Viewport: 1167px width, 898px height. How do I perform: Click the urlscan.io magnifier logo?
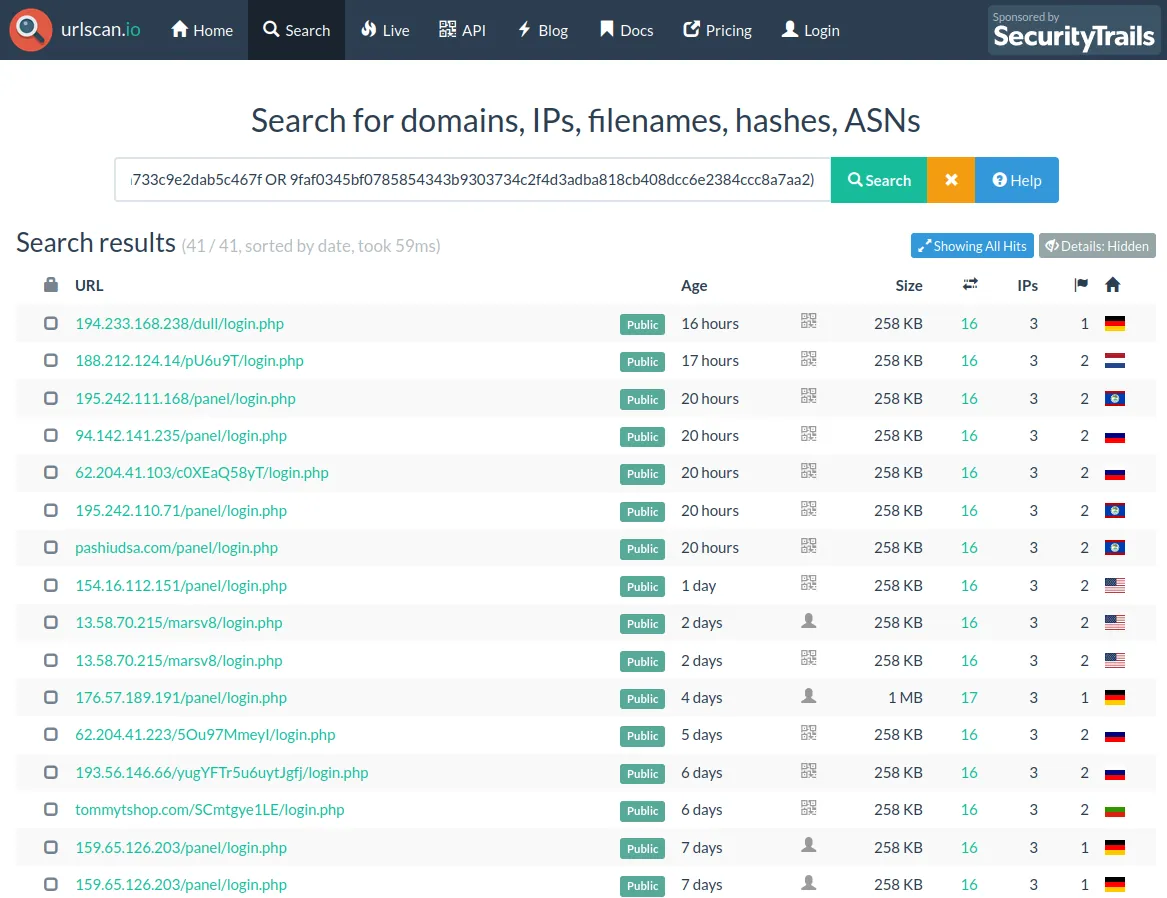tap(31, 30)
